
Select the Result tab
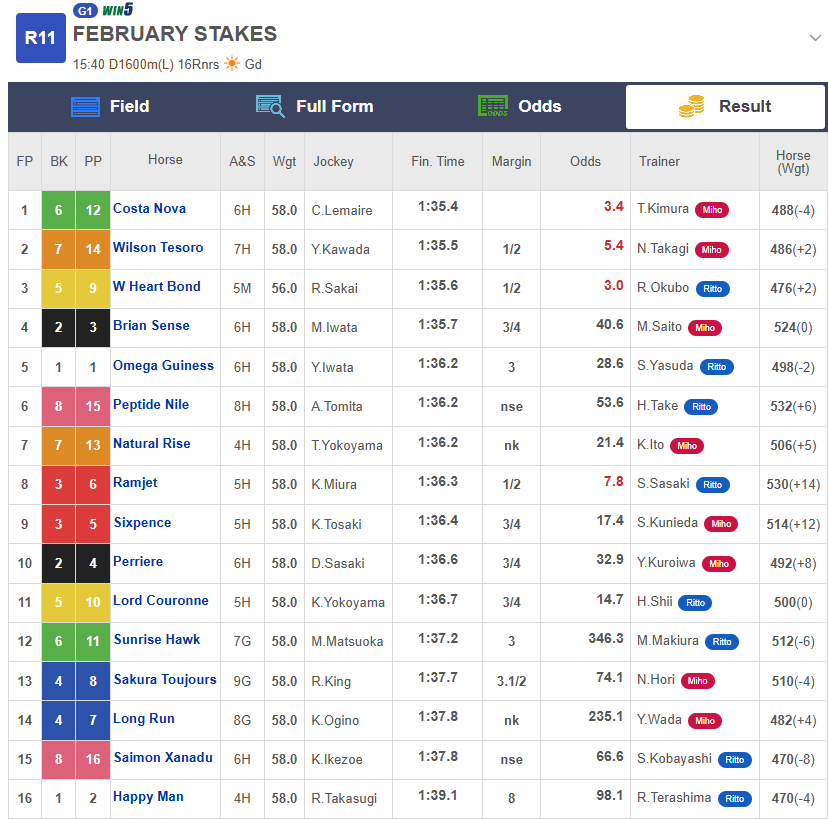pyautogui.click(x=725, y=107)
